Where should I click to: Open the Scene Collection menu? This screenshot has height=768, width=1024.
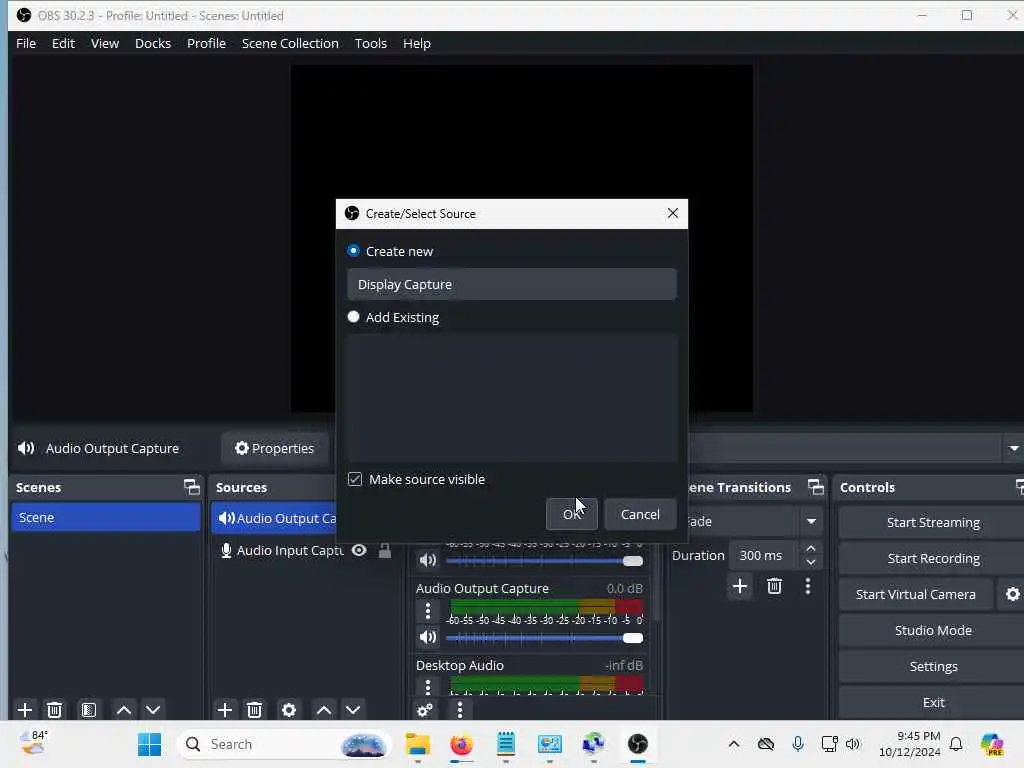pos(290,43)
